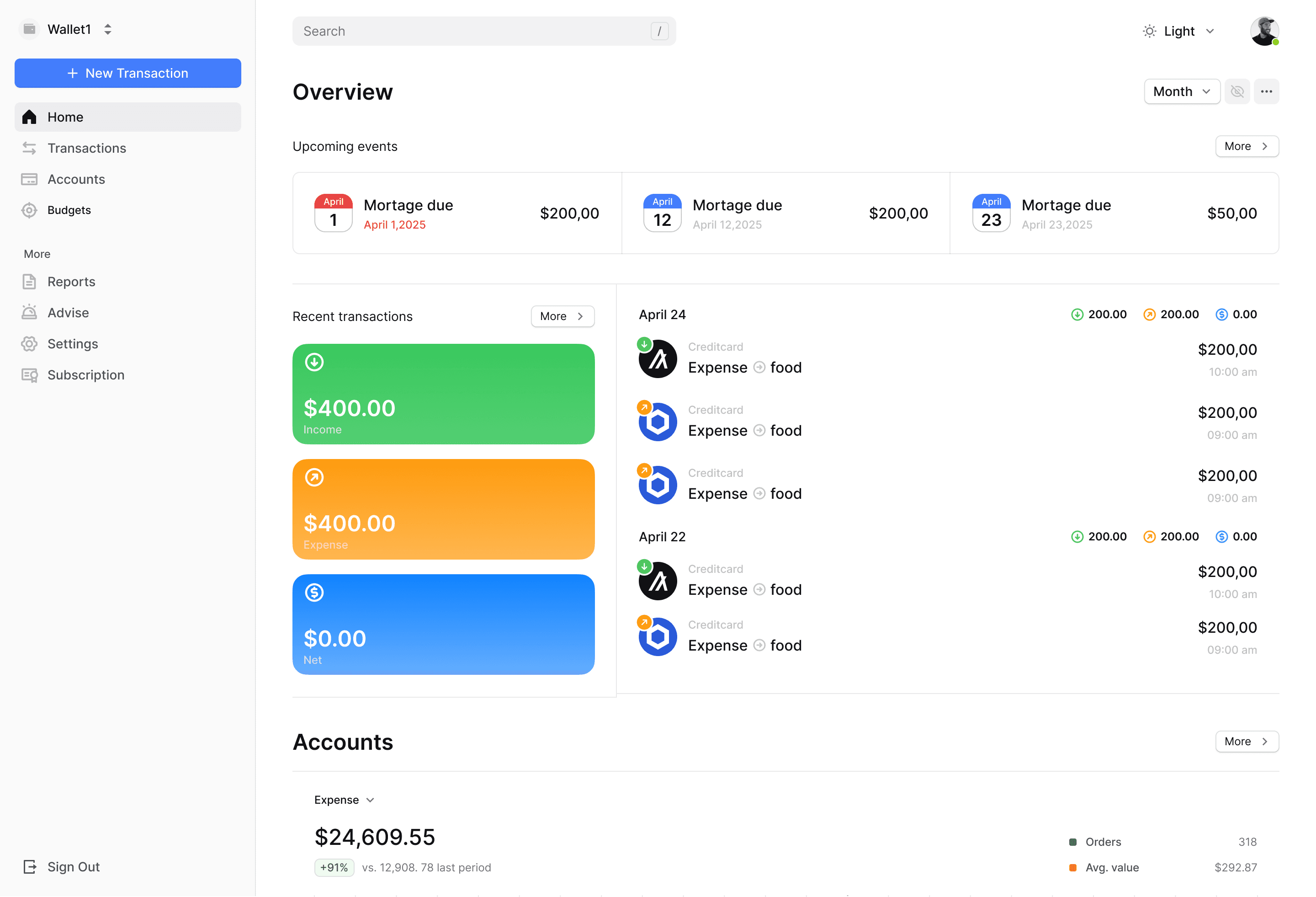
Task: Click the Budgets target icon
Action: pos(29,210)
